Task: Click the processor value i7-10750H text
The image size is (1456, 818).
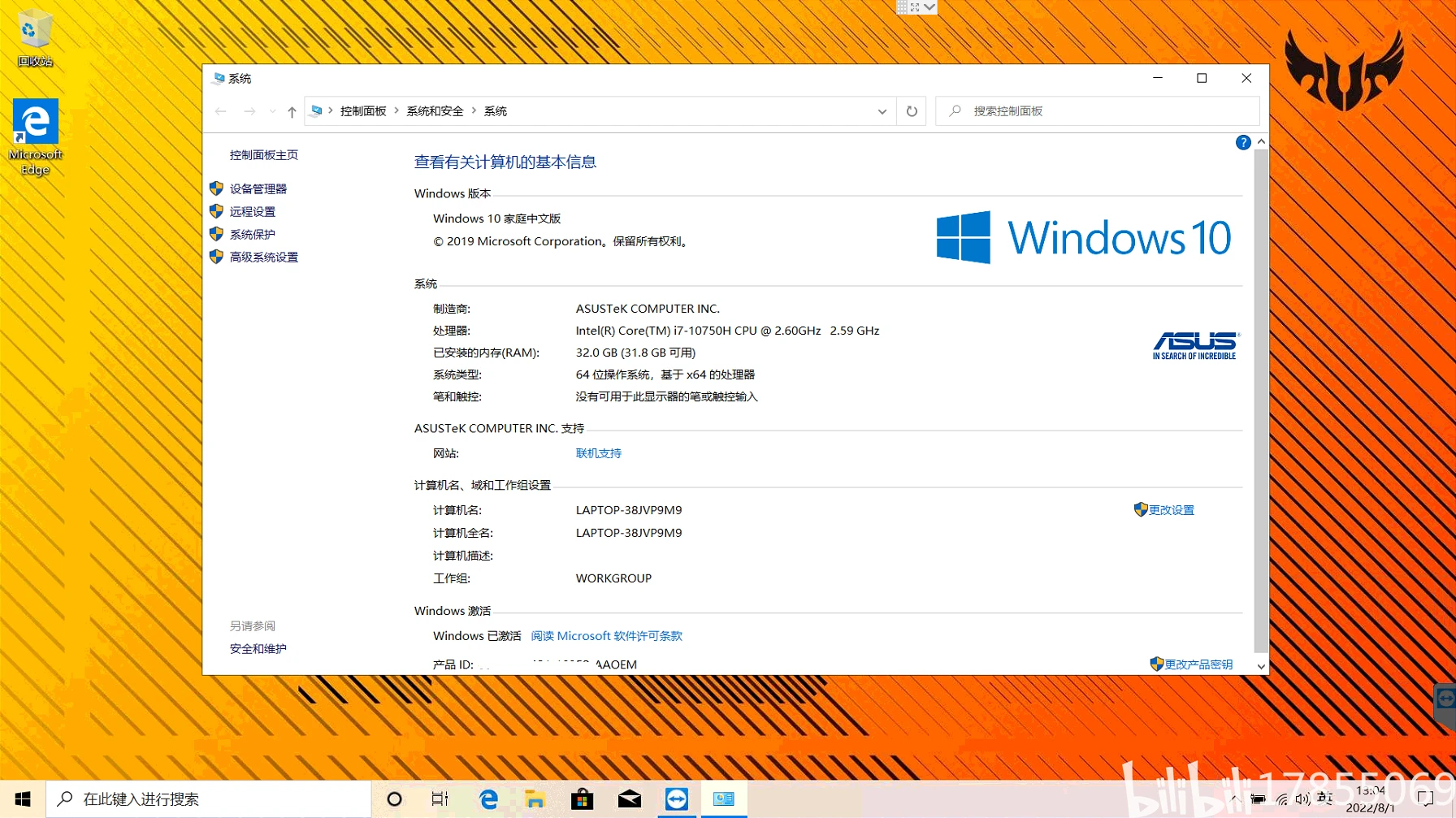Action: (727, 331)
